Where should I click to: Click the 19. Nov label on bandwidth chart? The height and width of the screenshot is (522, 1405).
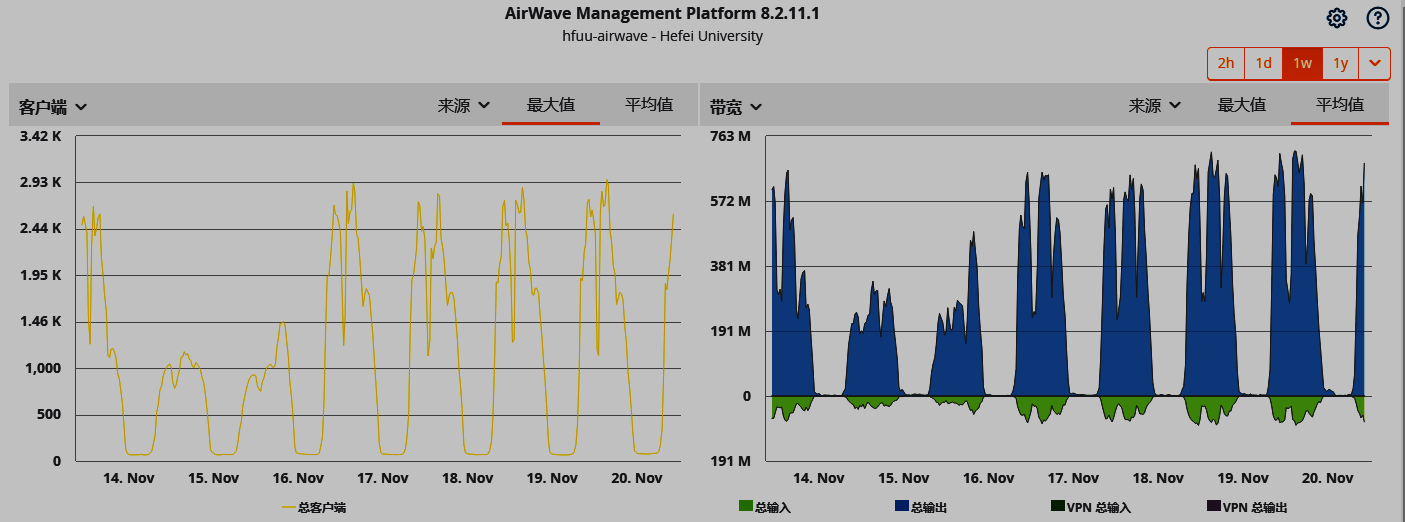[x=1243, y=478]
